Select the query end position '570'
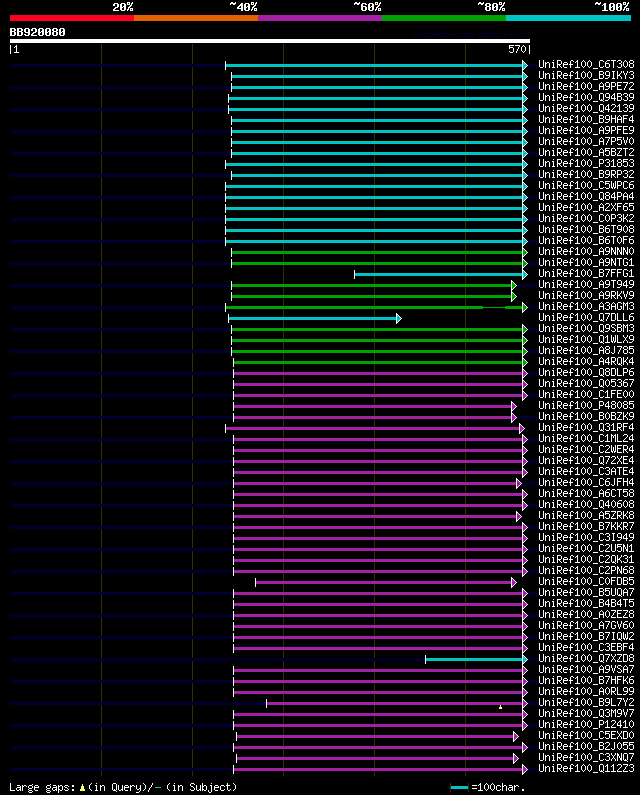Image resolution: width=640 pixels, height=795 pixels. pos(517,49)
